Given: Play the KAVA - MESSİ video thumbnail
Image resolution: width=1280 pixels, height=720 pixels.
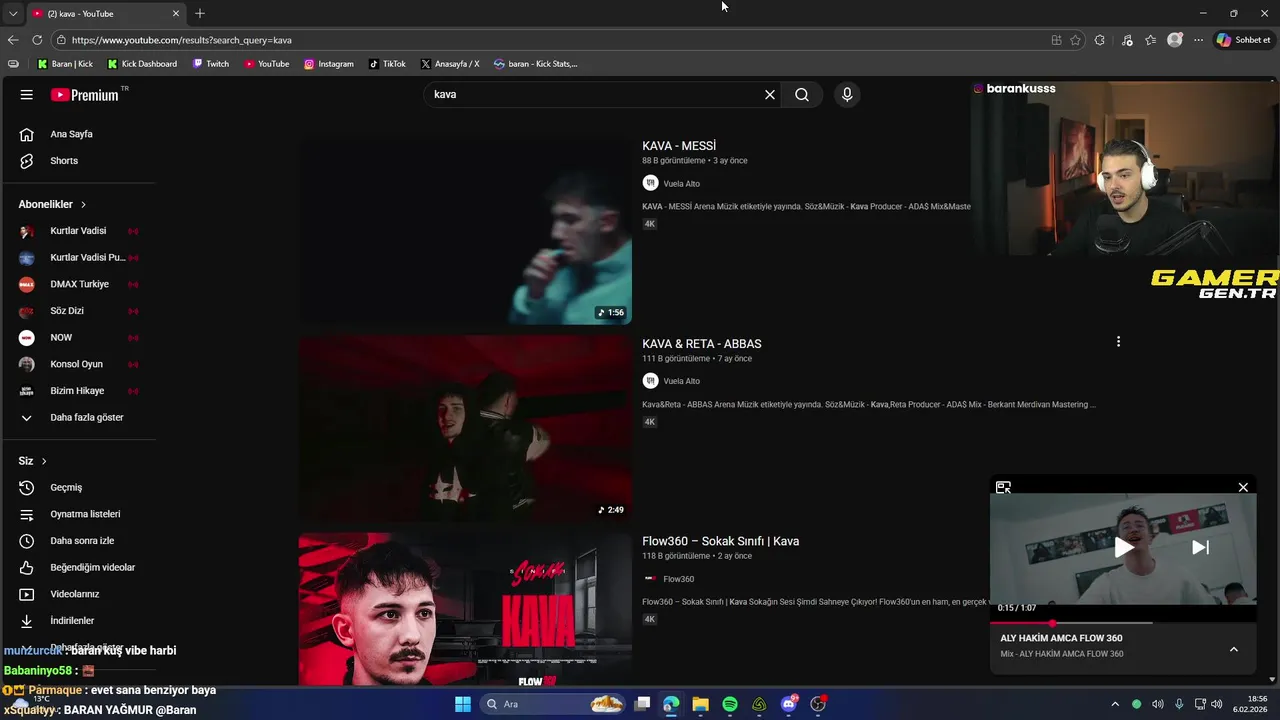Looking at the screenshot, I should pyautogui.click(x=465, y=231).
